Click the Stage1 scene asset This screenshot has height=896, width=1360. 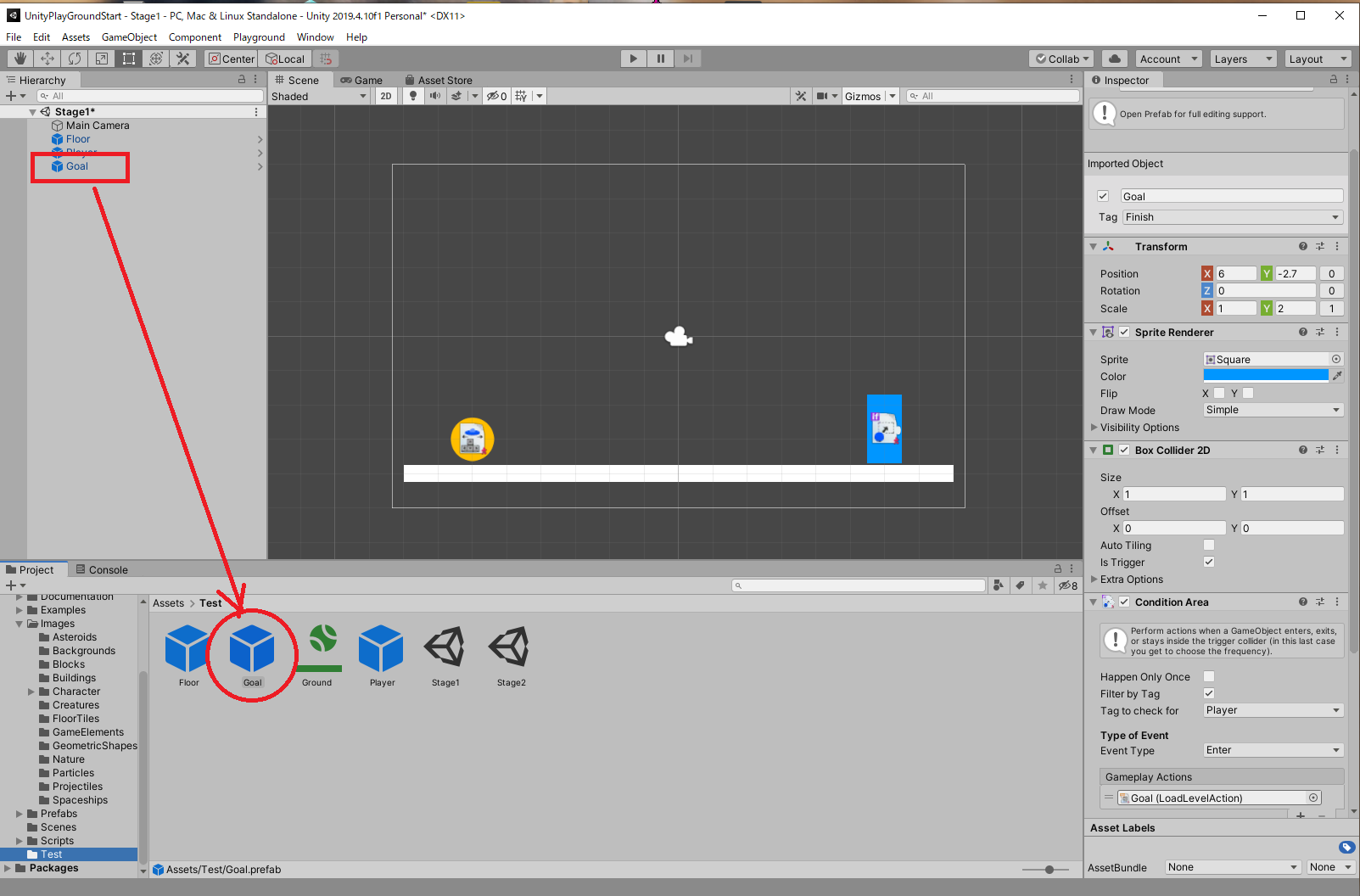[x=445, y=649]
